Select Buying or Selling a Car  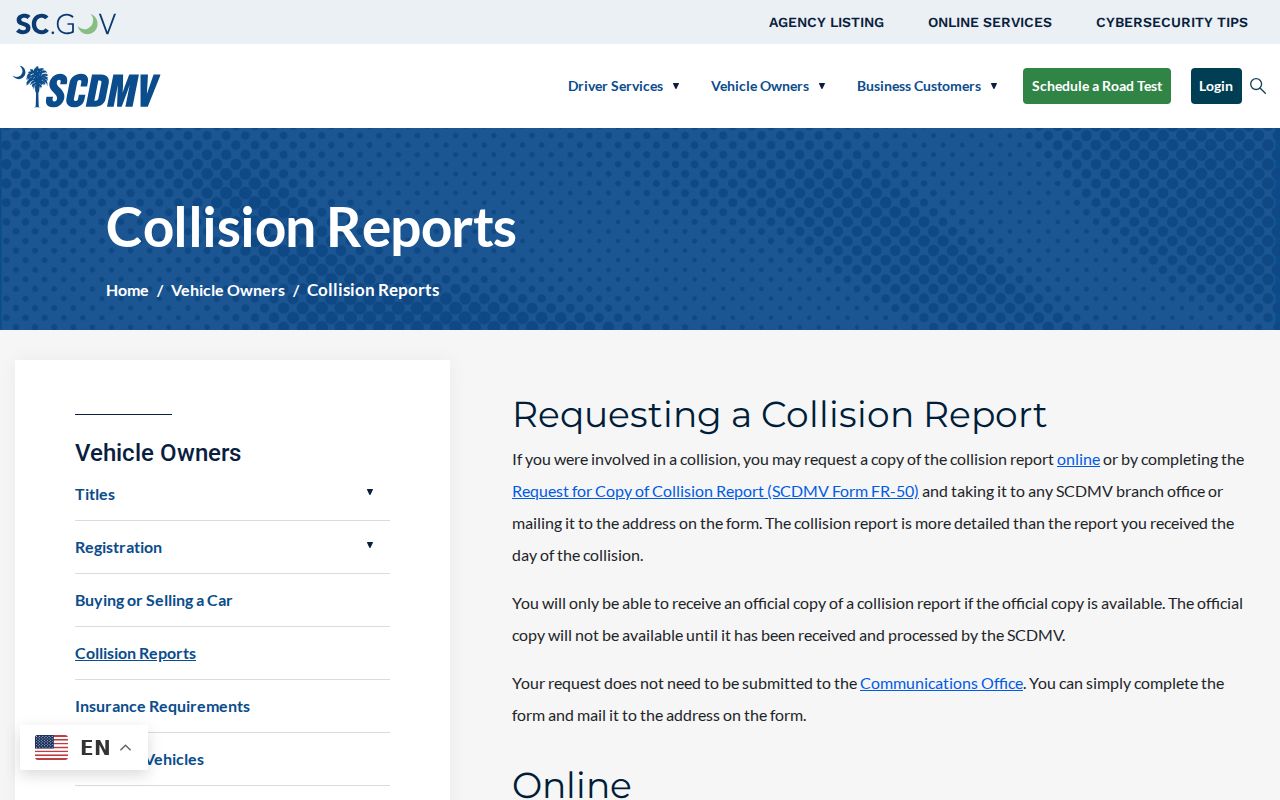pos(153,600)
